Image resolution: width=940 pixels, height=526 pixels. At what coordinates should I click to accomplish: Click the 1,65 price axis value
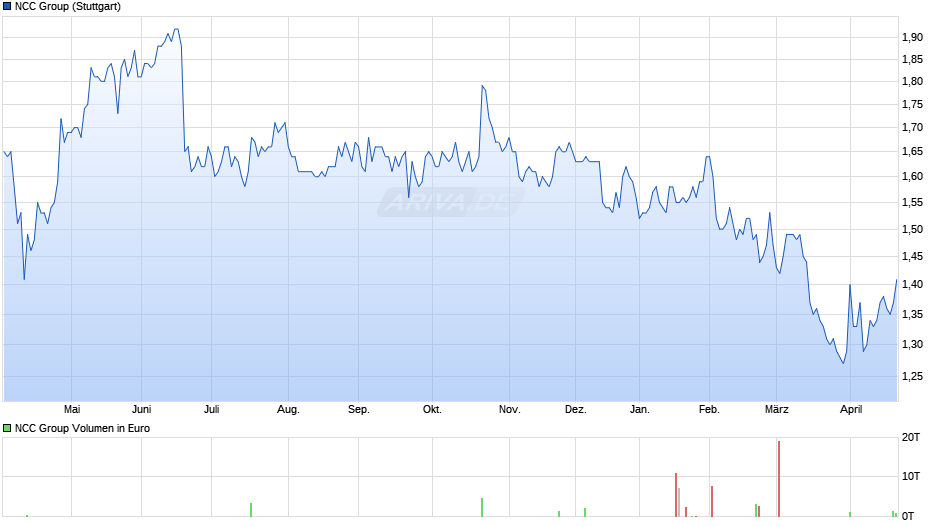click(912, 152)
